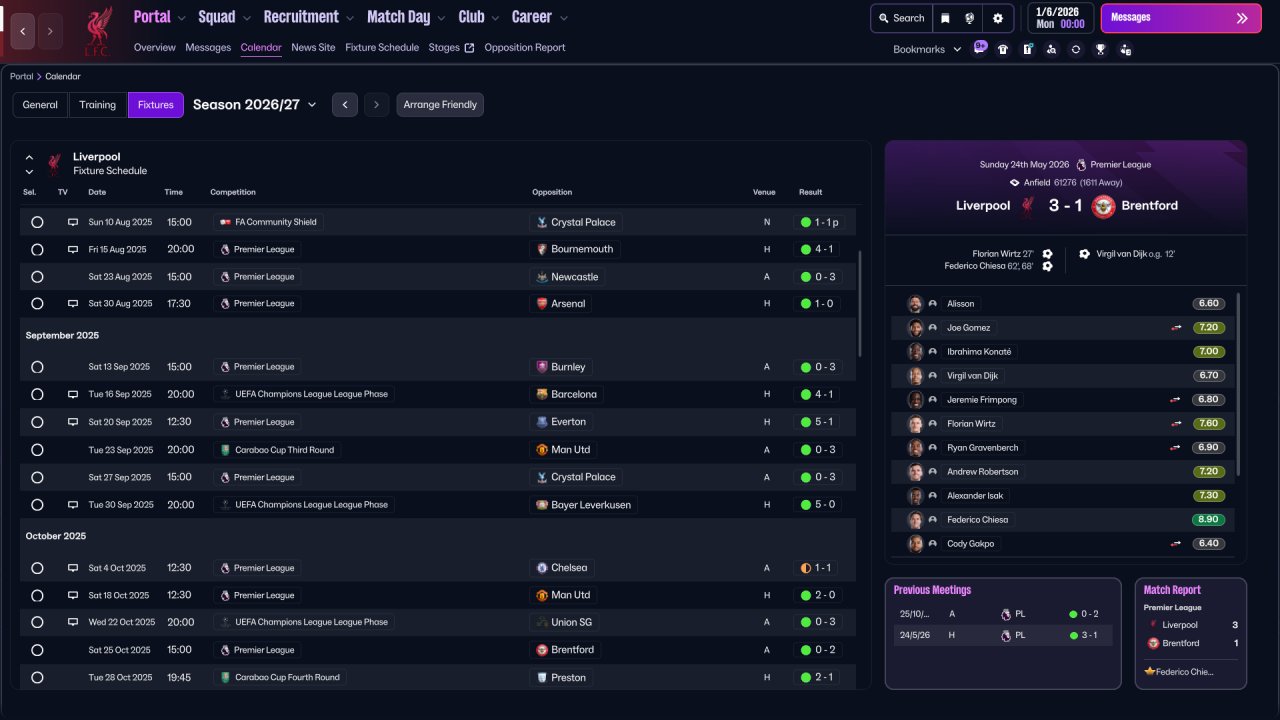Click the player ratings list scrollbar
This screenshot has width=1280, height=720.
1239,384
